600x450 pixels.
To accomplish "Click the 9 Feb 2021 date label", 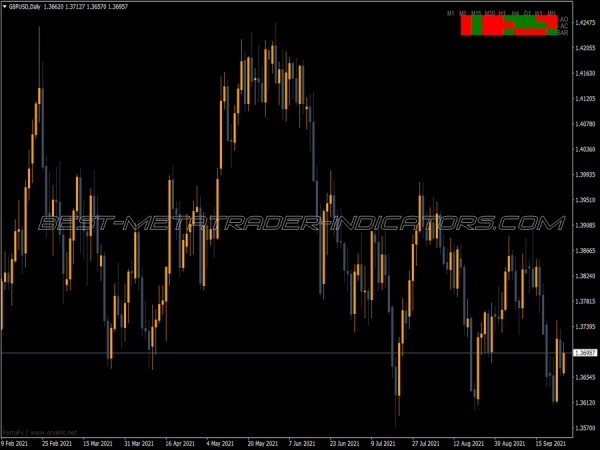I will (x=16, y=442).
